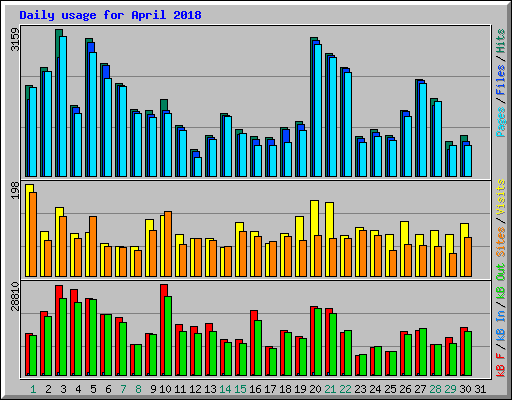Click the 'Visits' legend label
The height and width of the screenshot is (400, 512).
pos(500,197)
